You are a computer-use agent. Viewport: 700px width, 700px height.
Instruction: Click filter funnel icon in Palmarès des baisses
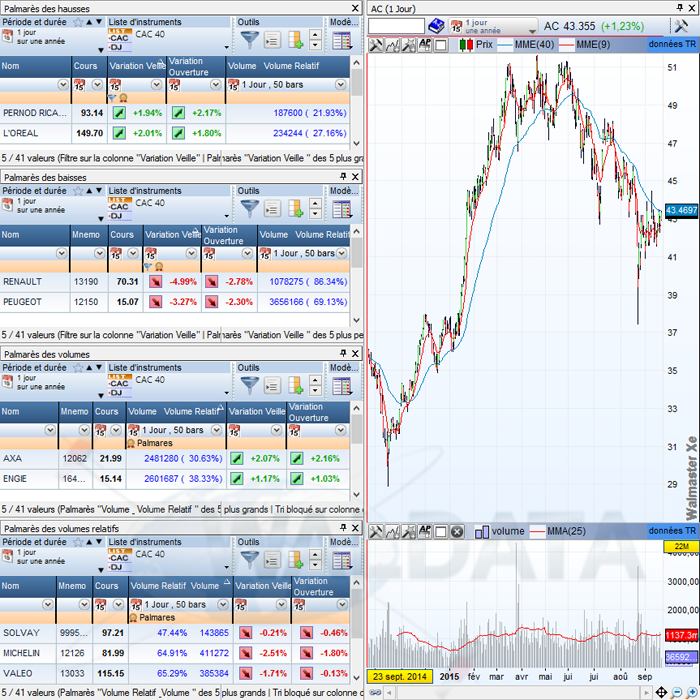coord(250,209)
